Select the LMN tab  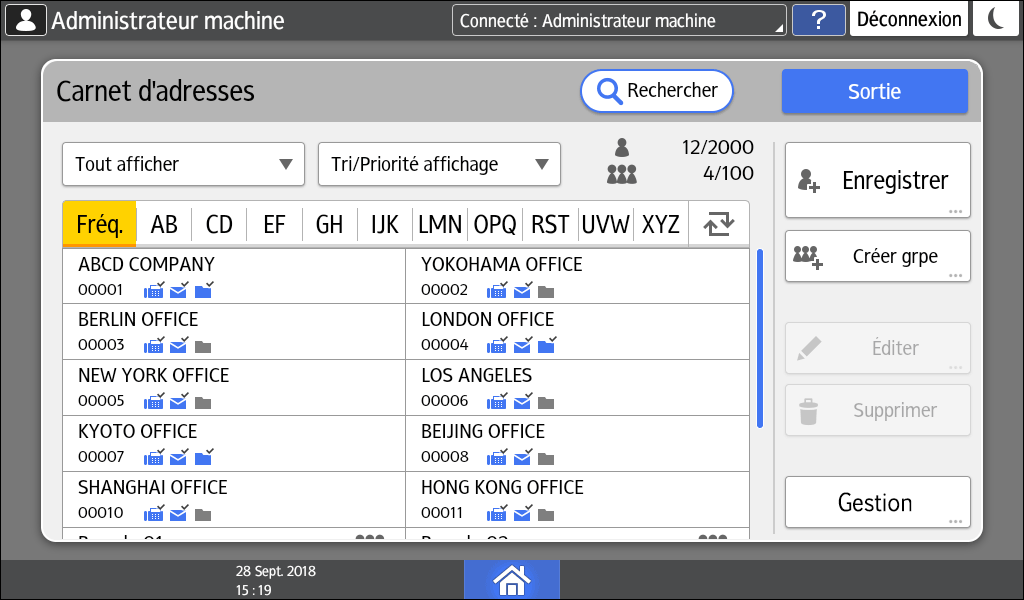click(440, 224)
